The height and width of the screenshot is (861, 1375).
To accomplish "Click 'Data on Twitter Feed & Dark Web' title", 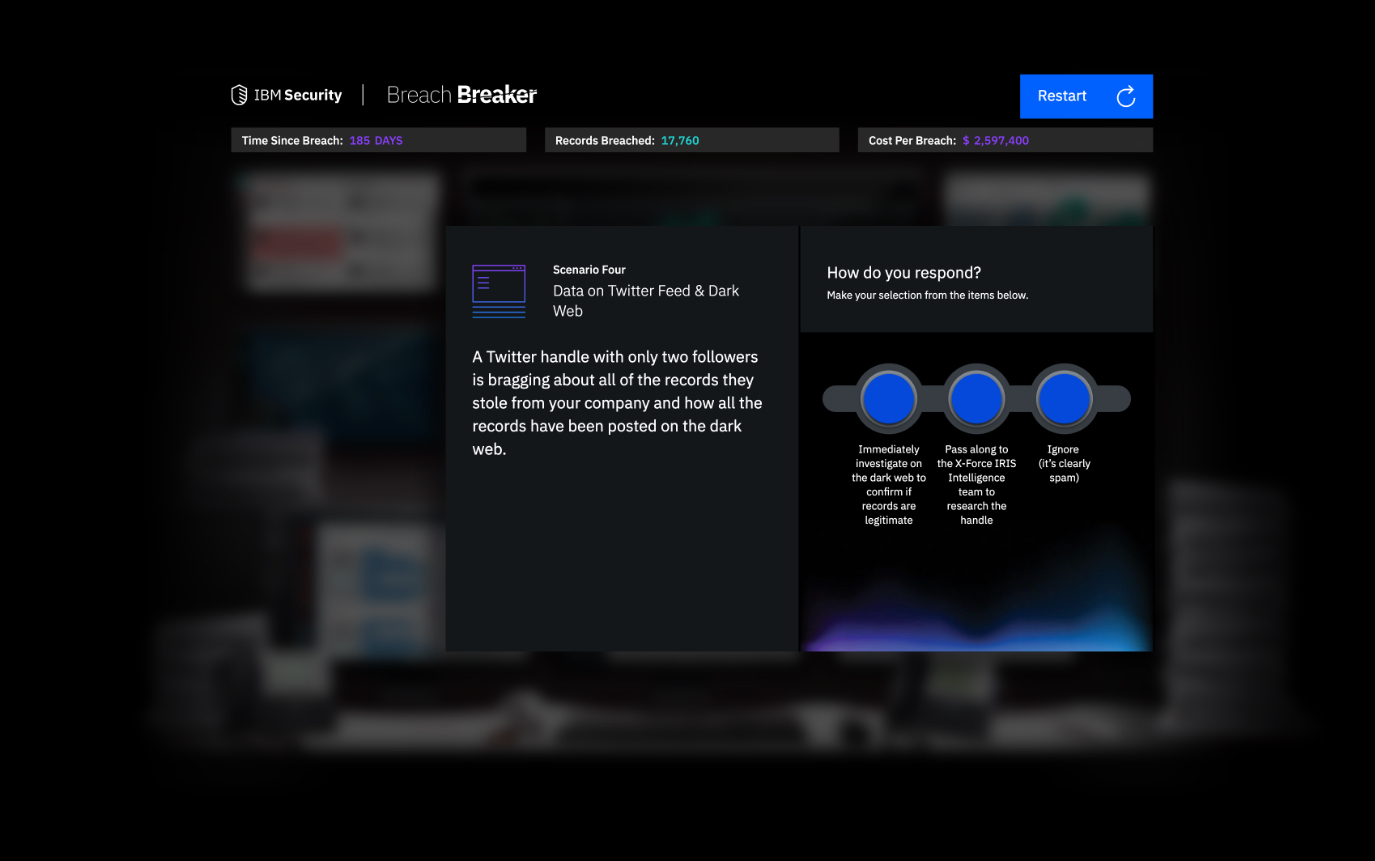I will pyautogui.click(x=646, y=301).
